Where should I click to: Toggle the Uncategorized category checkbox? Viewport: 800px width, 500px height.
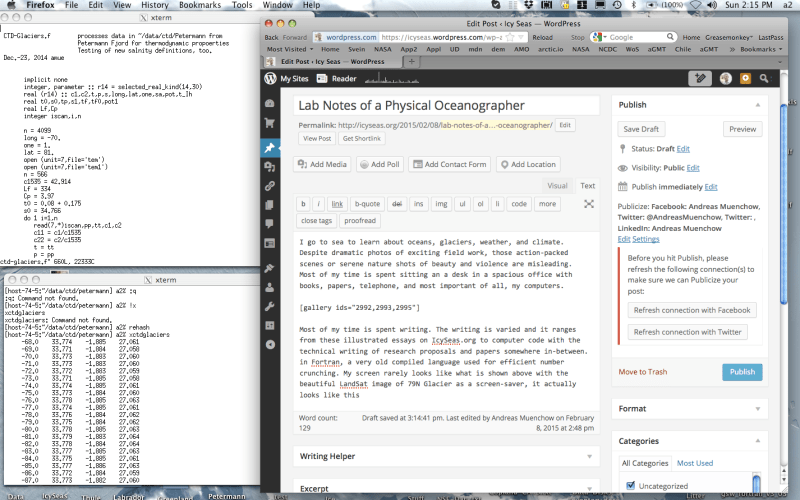tap(630, 486)
